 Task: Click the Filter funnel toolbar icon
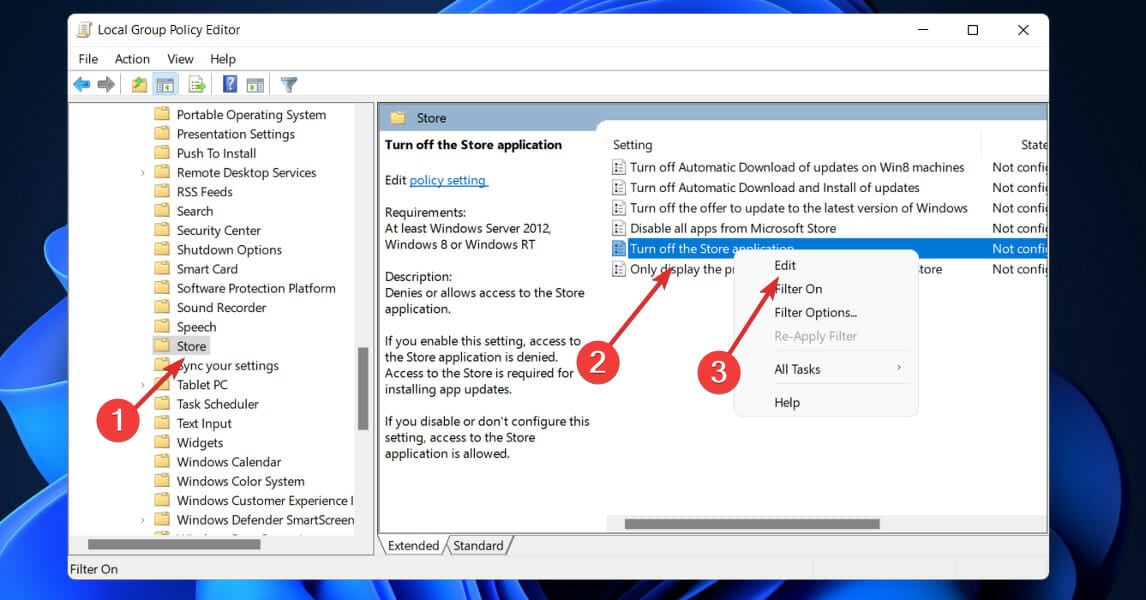click(289, 85)
